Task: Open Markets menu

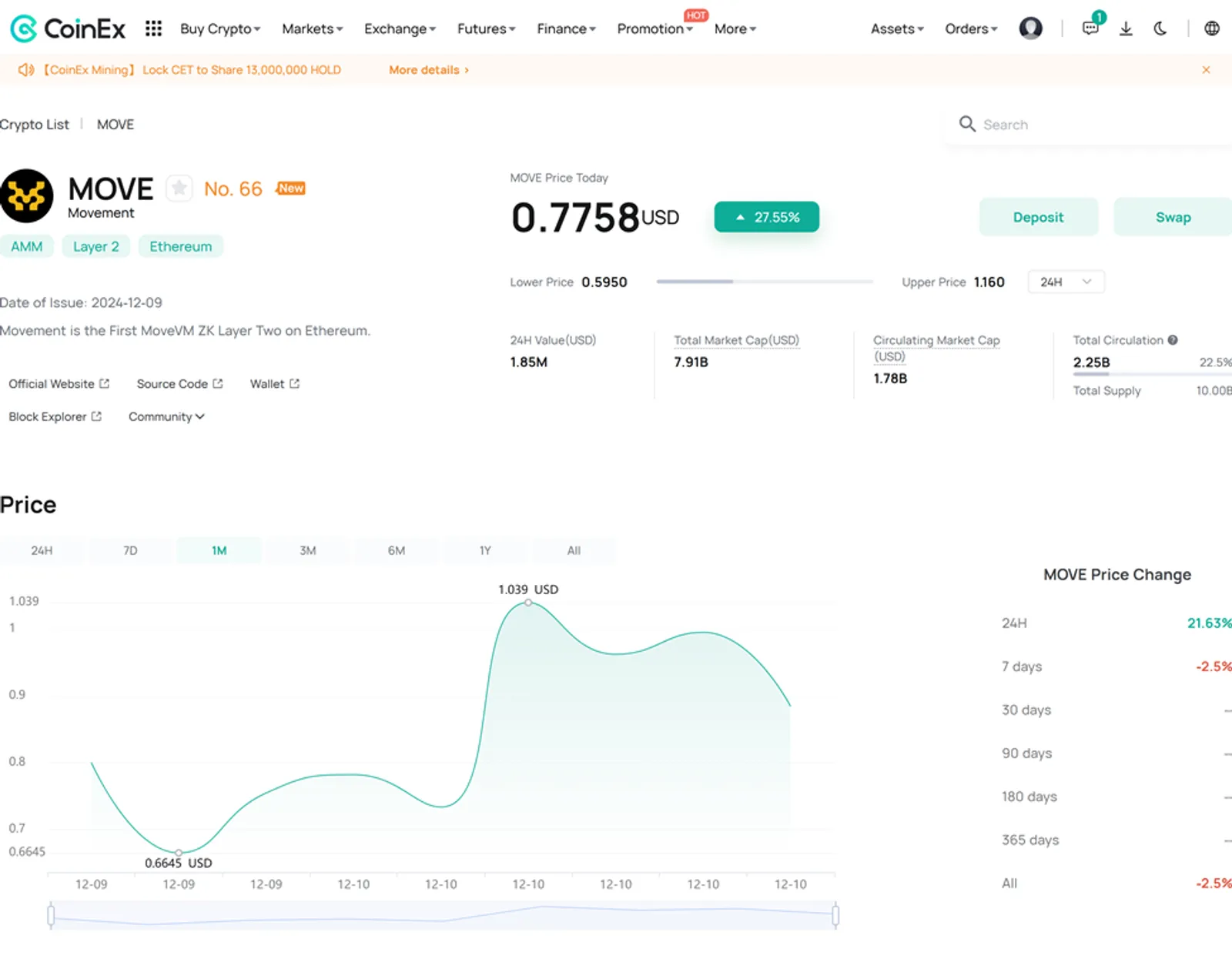Action: point(312,28)
